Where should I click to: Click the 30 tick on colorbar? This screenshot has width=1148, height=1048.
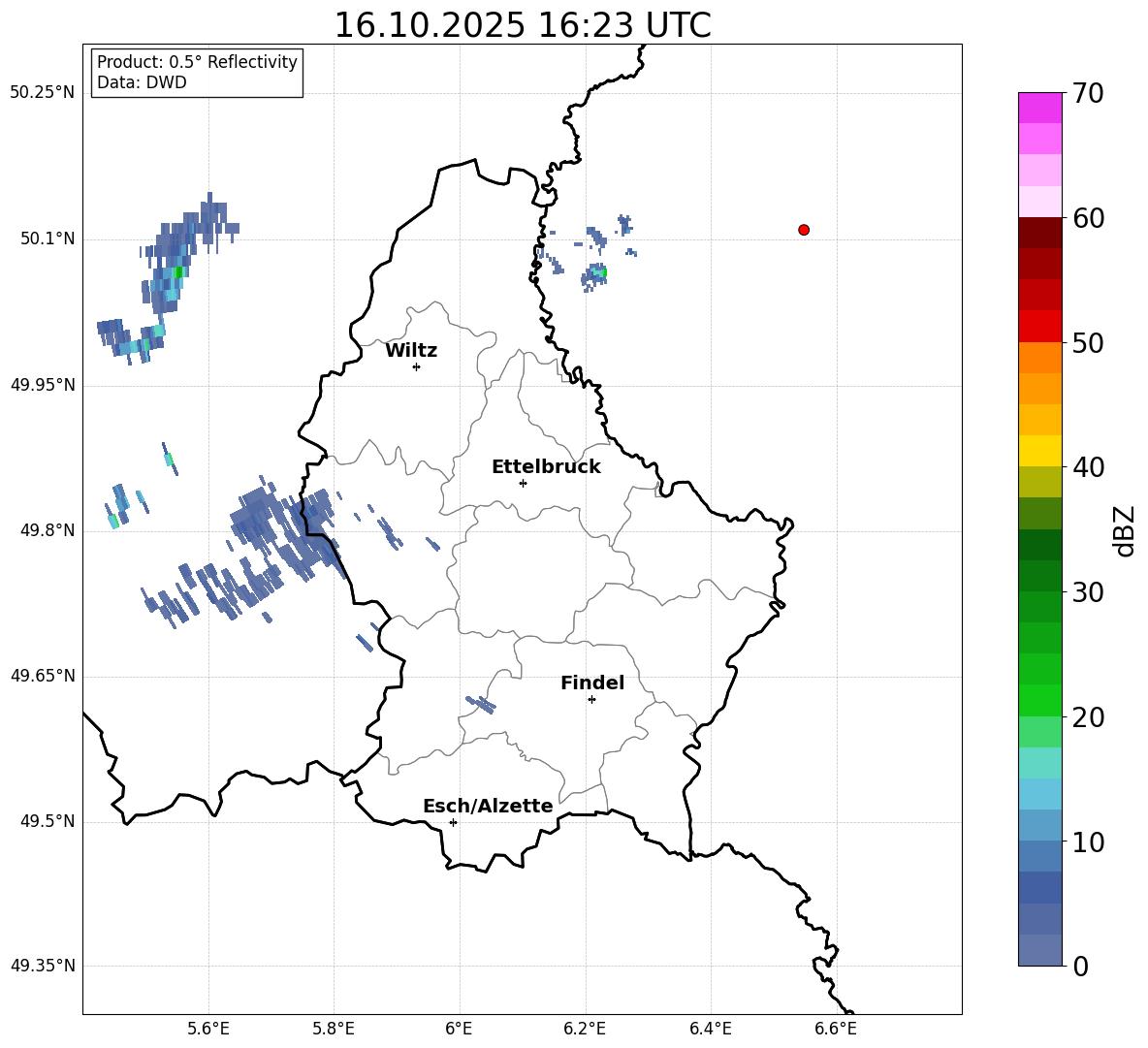coord(1087,592)
